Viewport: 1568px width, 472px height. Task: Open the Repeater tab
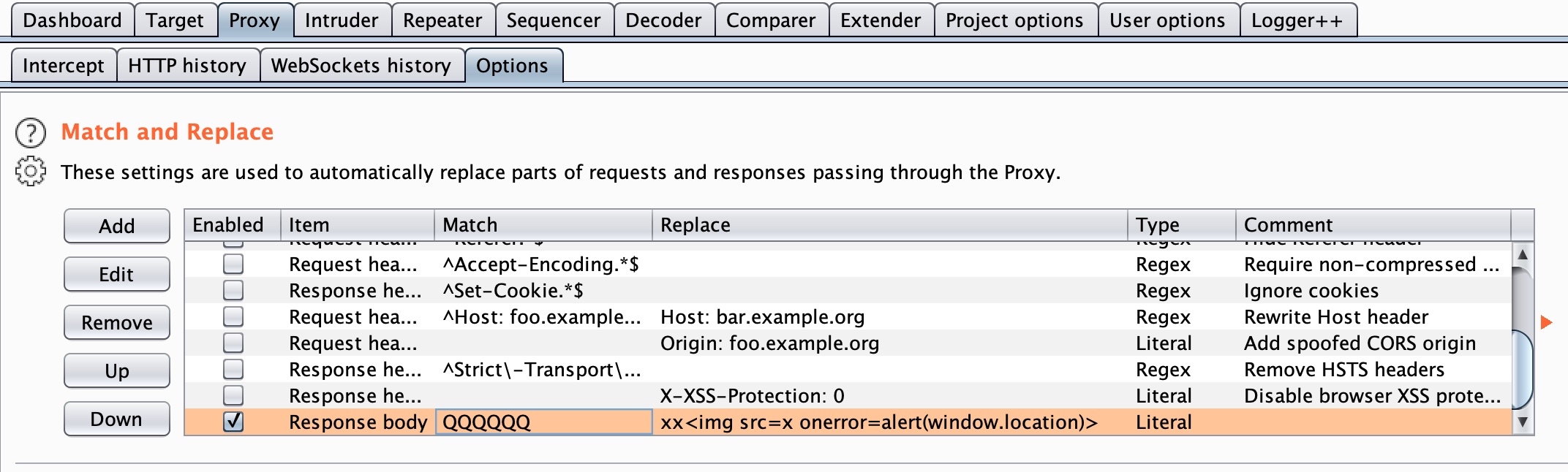pos(442,20)
